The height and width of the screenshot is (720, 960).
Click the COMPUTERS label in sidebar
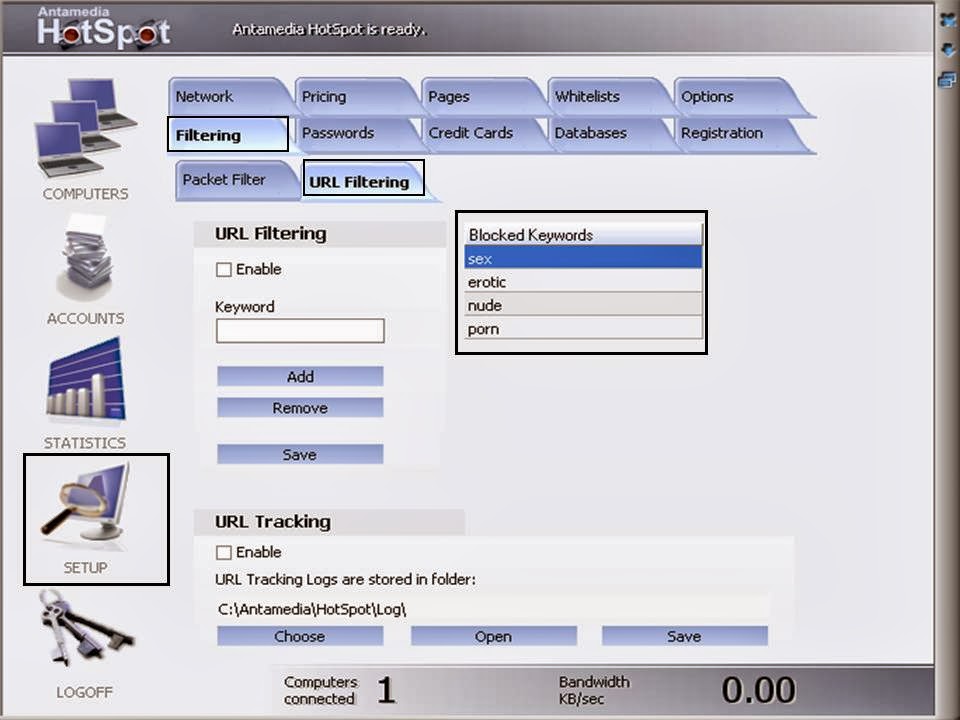tap(86, 193)
